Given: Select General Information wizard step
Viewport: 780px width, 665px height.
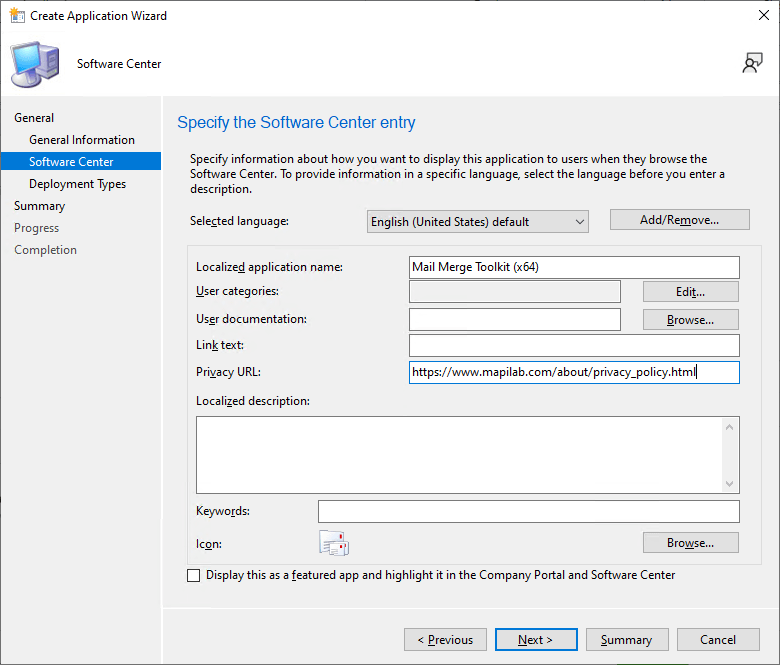Looking at the screenshot, I should pyautogui.click(x=82, y=140).
